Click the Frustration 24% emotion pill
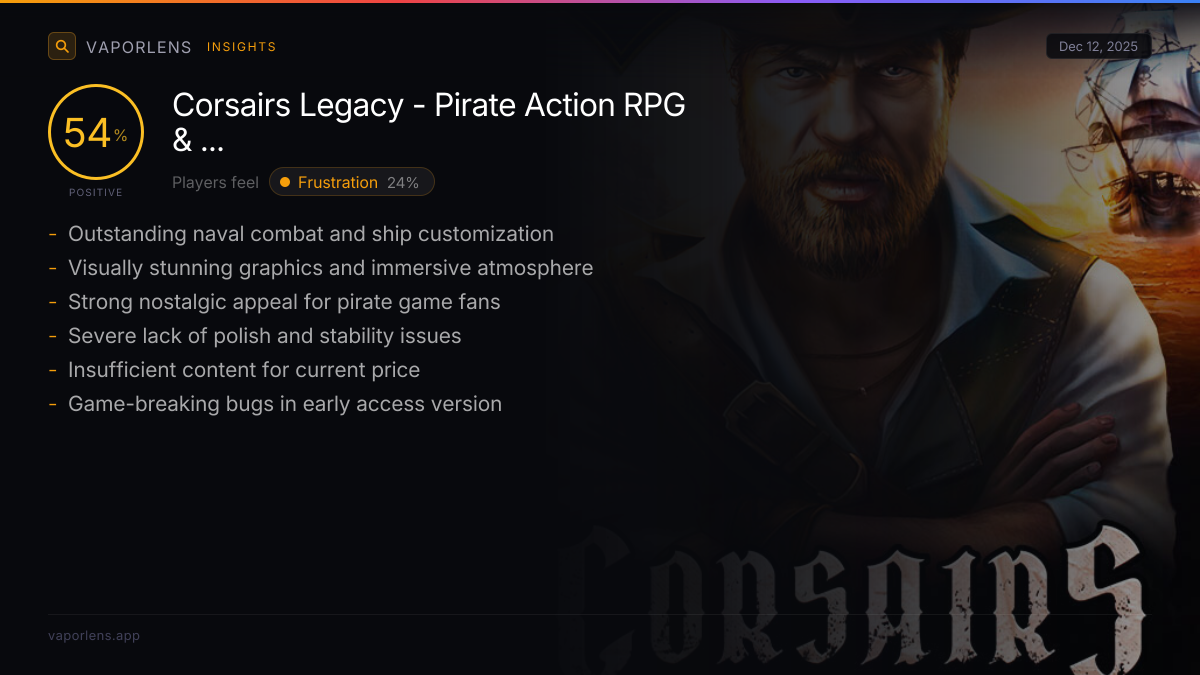Image resolution: width=1200 pixels, height=675 pixels. pyautogui.click(x=352, y=182)
